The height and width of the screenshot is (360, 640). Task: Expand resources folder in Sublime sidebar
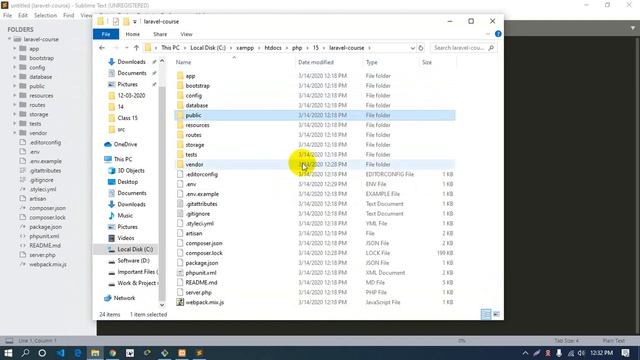pos(14,96)
